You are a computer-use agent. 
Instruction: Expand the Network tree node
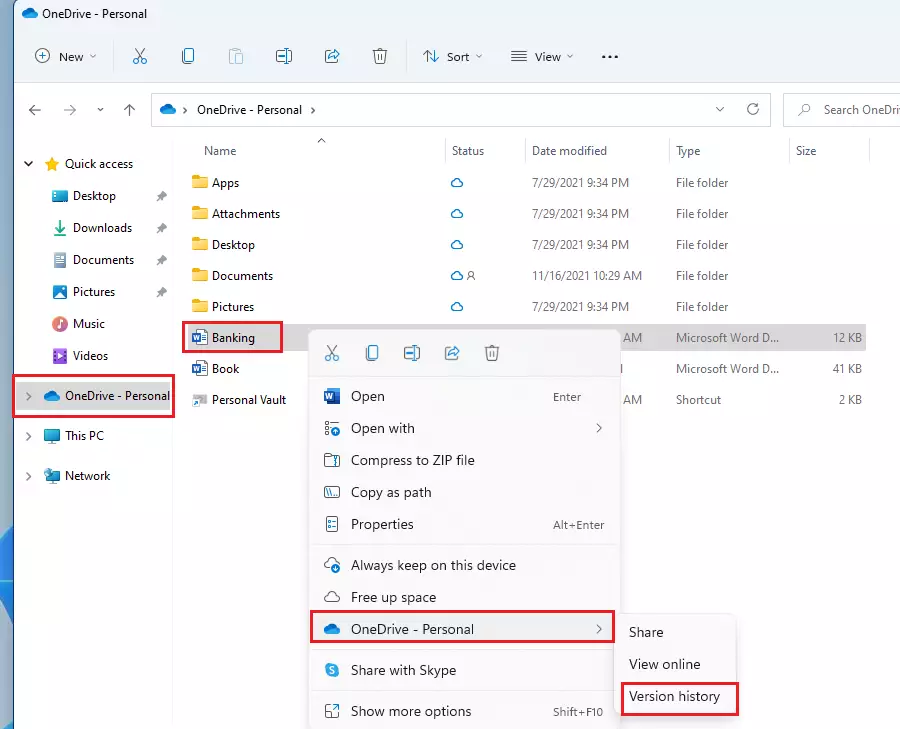[x=28, y=476]
